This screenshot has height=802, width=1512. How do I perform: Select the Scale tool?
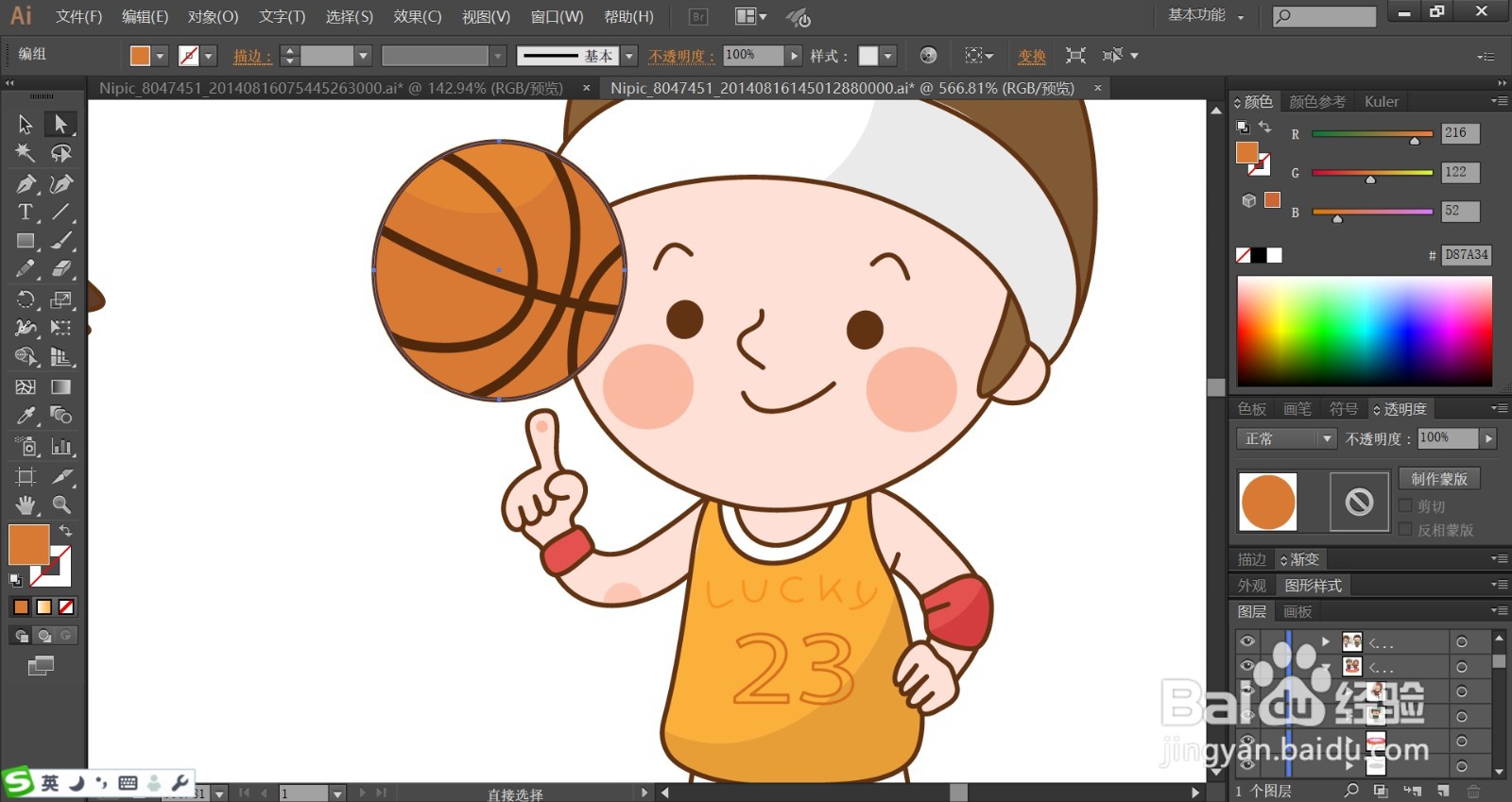point(60,299)
